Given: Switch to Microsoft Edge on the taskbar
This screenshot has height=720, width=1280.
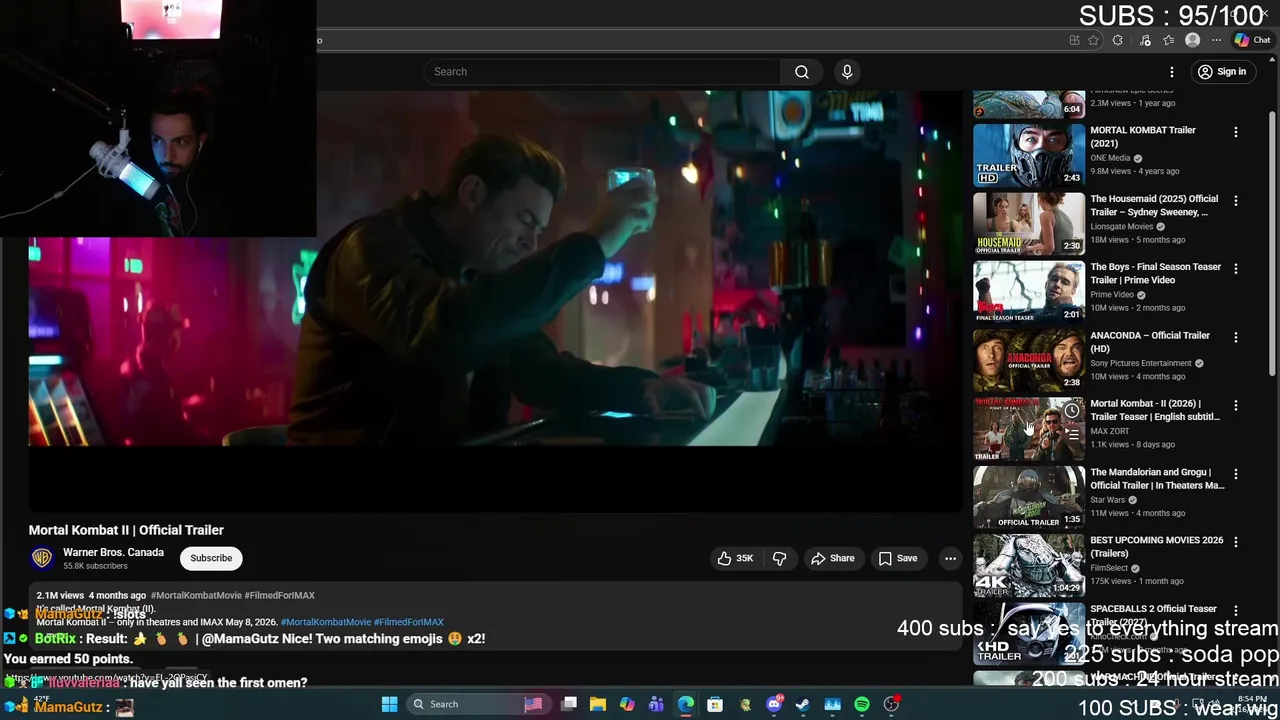Looking at the screenshot, I should click(x=686, y=704).
